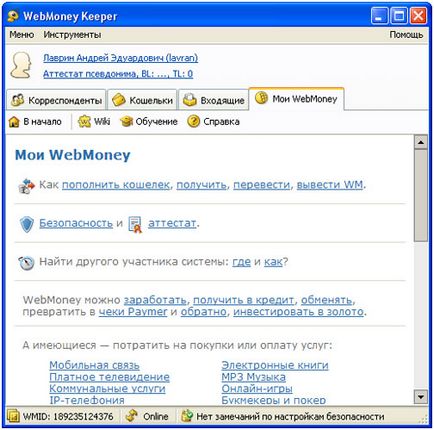The height and width of the screenshot is (430, 434).
Task: Switch to the Кошельки tab
Action: (142, 100)
